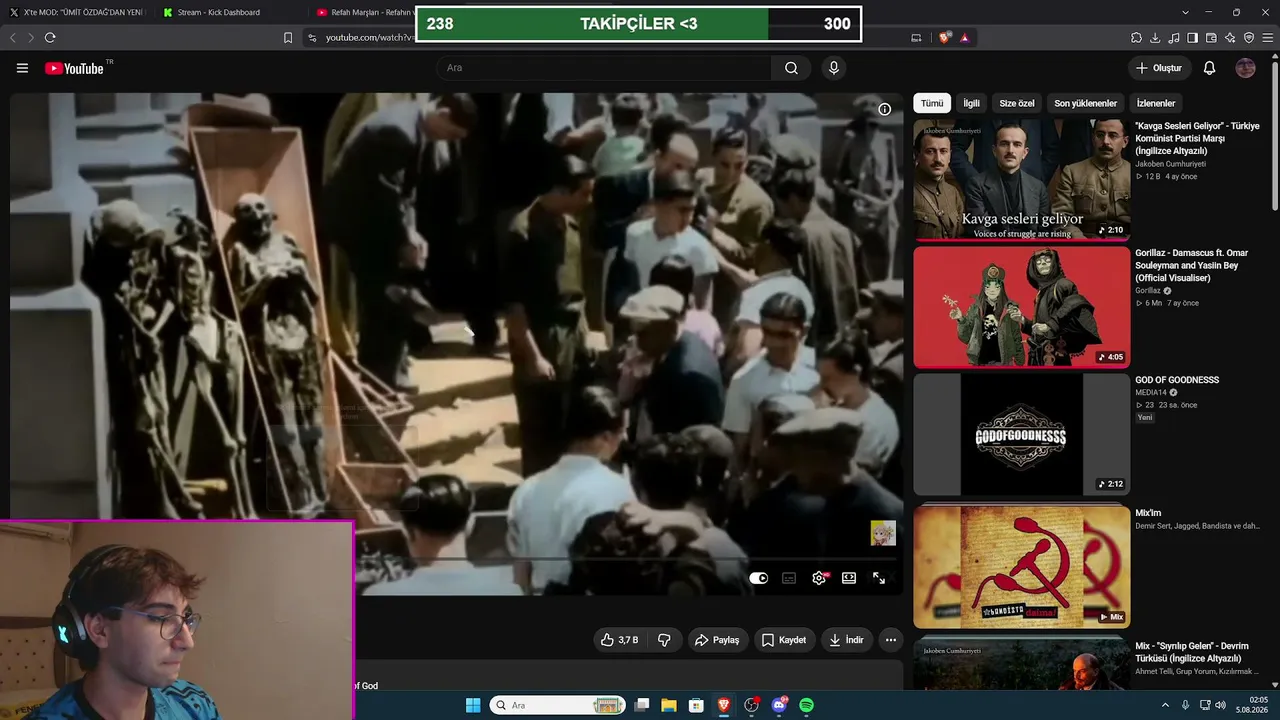The height and width of the screenshot is (720, 1280).
Task: Like the video (3,7 B)
Action: [x=619, y=640]
